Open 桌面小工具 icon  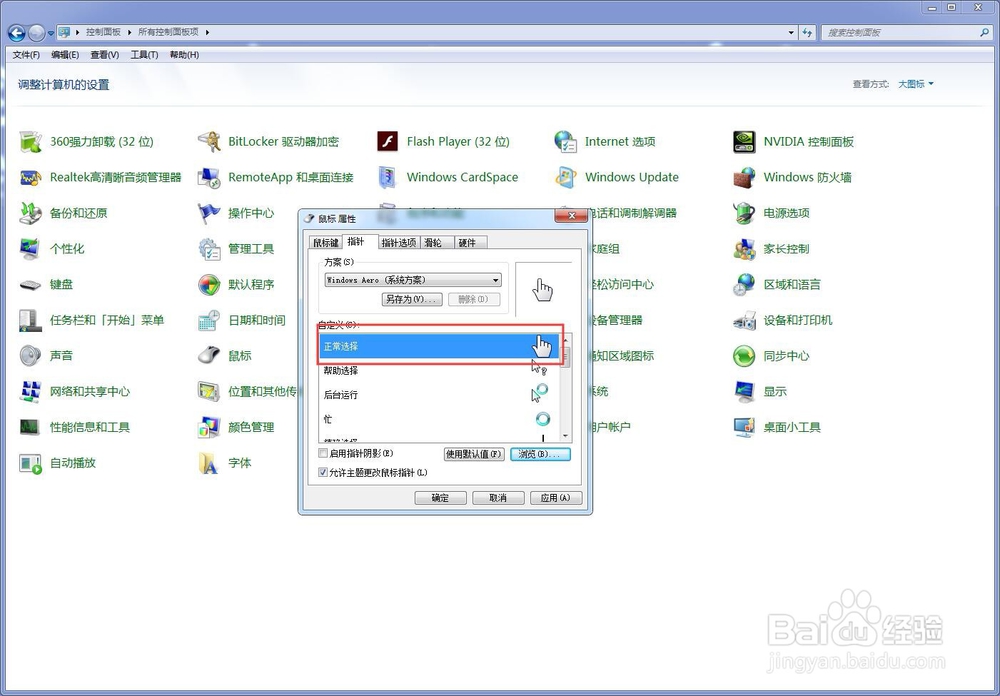point(744,427)
